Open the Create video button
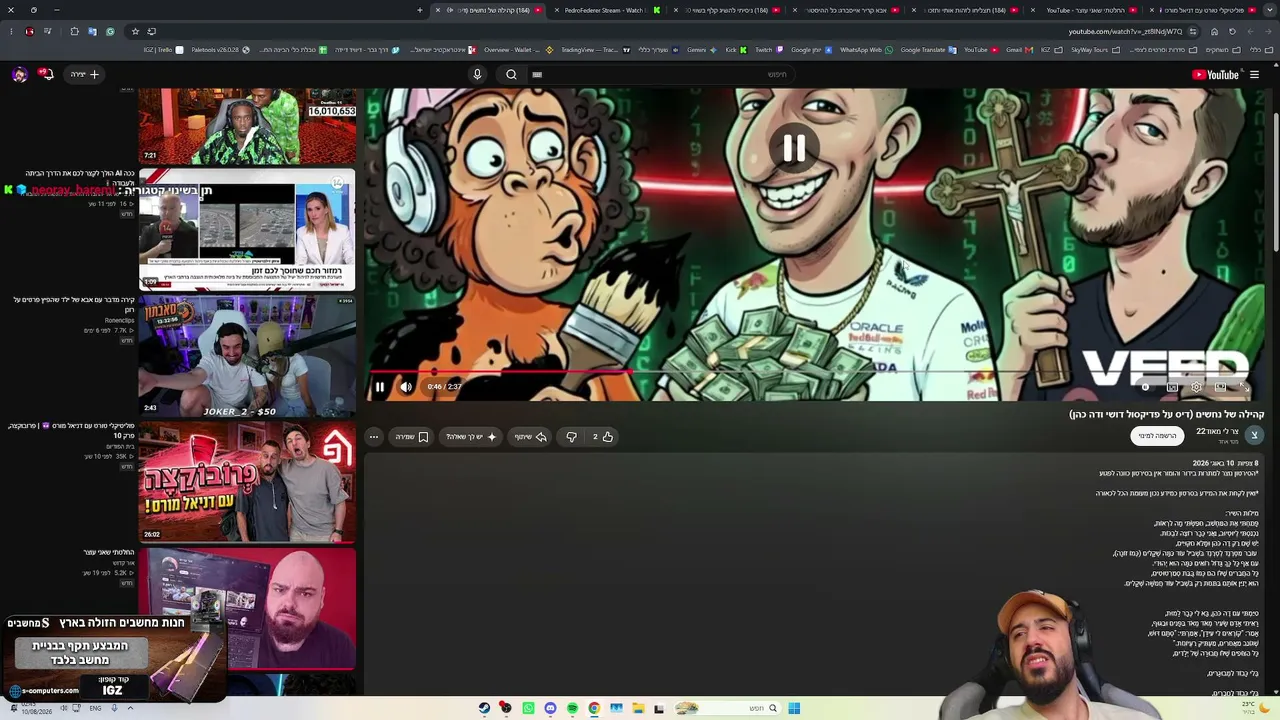The width and height of the screenshot is (1280, 720). tap(85, 75)
